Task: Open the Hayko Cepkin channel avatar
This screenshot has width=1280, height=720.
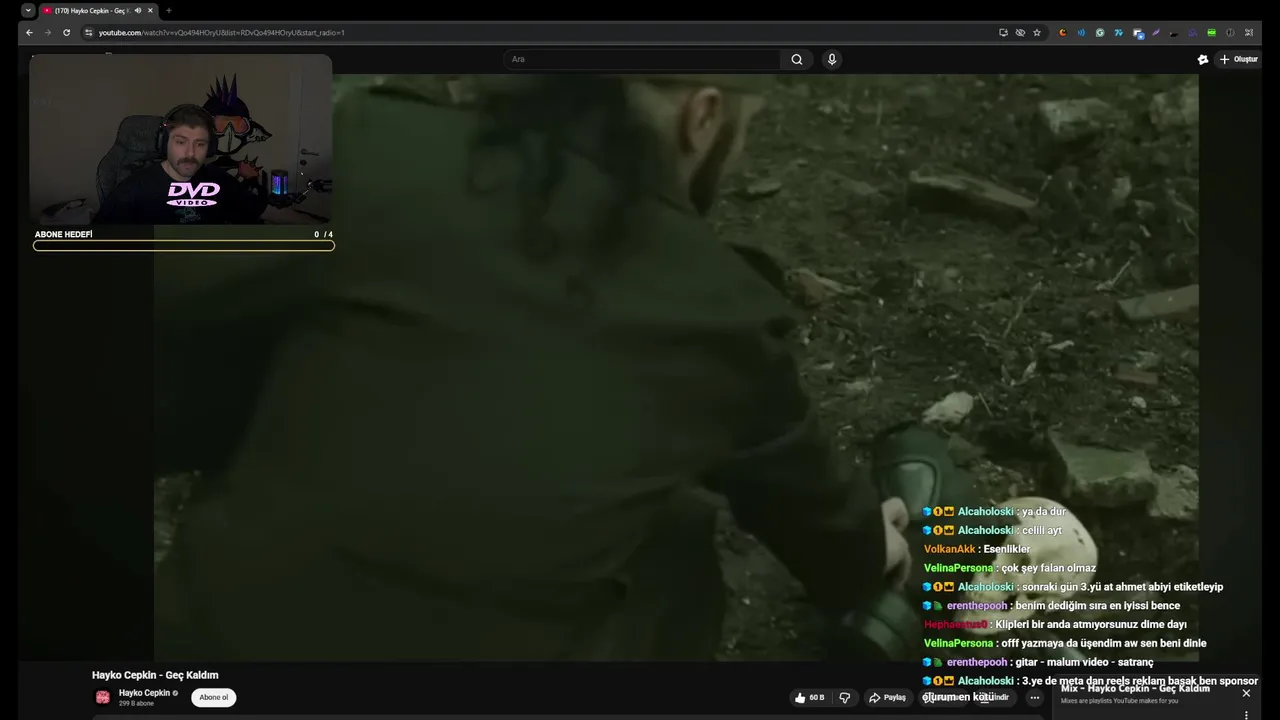Action: pos(102,697)
